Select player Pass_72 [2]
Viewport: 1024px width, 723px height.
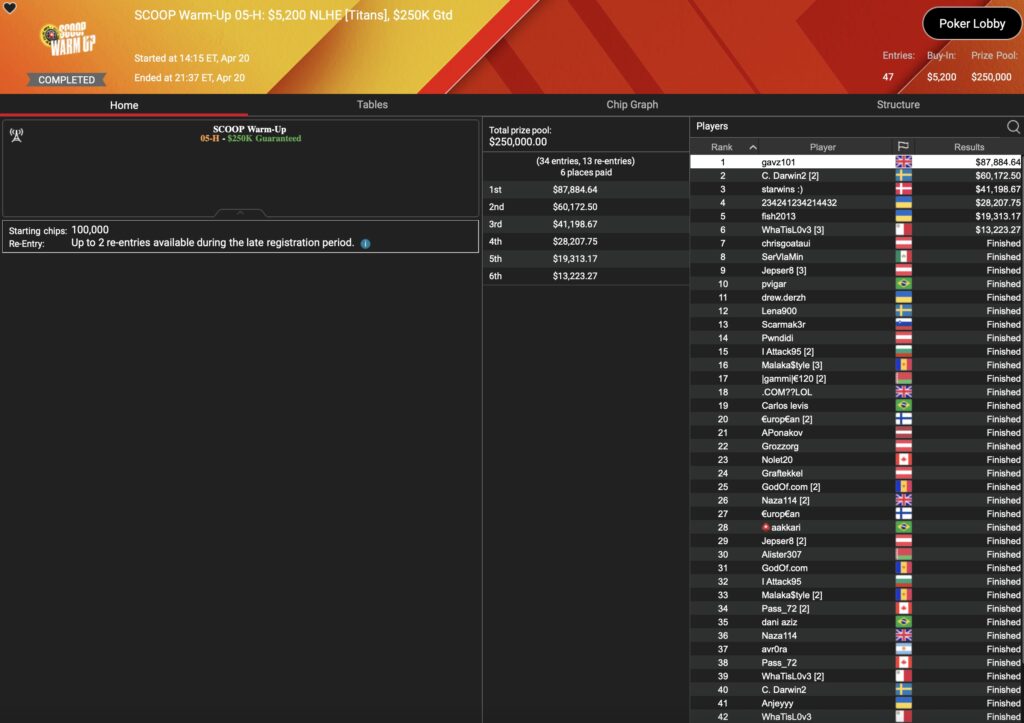856,609
